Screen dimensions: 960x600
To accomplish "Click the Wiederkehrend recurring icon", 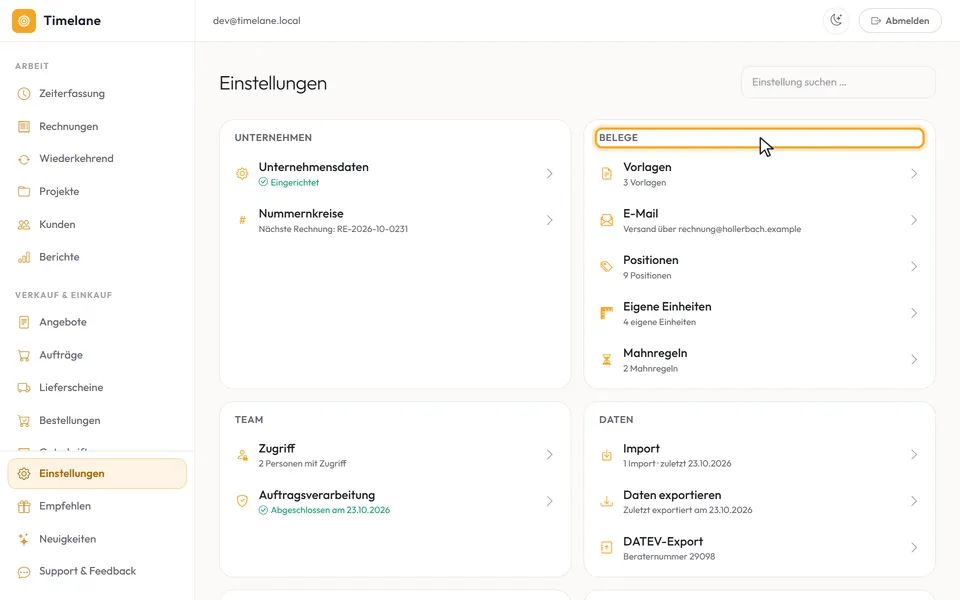I will (x=24, y=159).
